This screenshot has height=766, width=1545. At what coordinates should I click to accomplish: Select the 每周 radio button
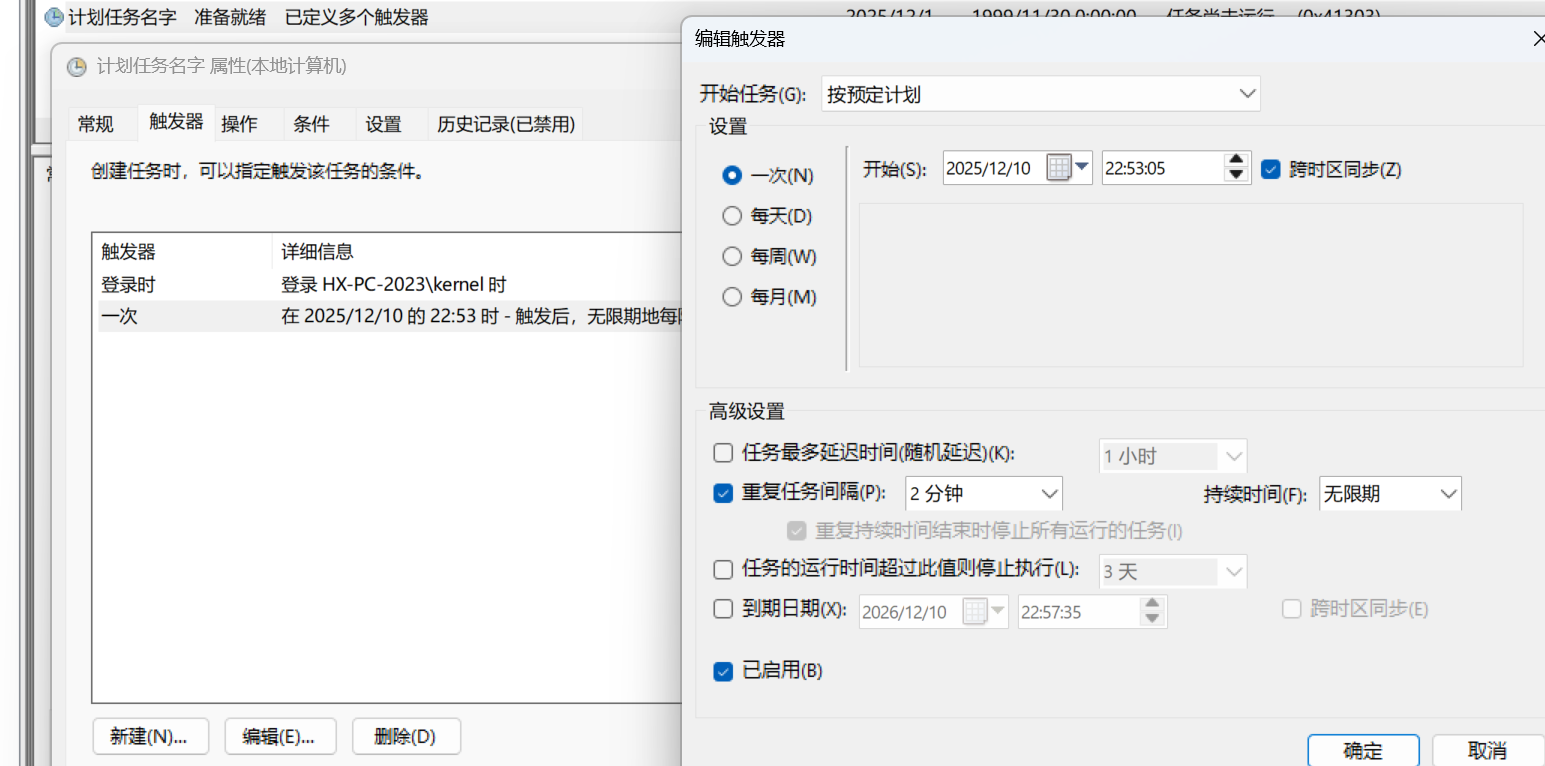click(732, 257)
